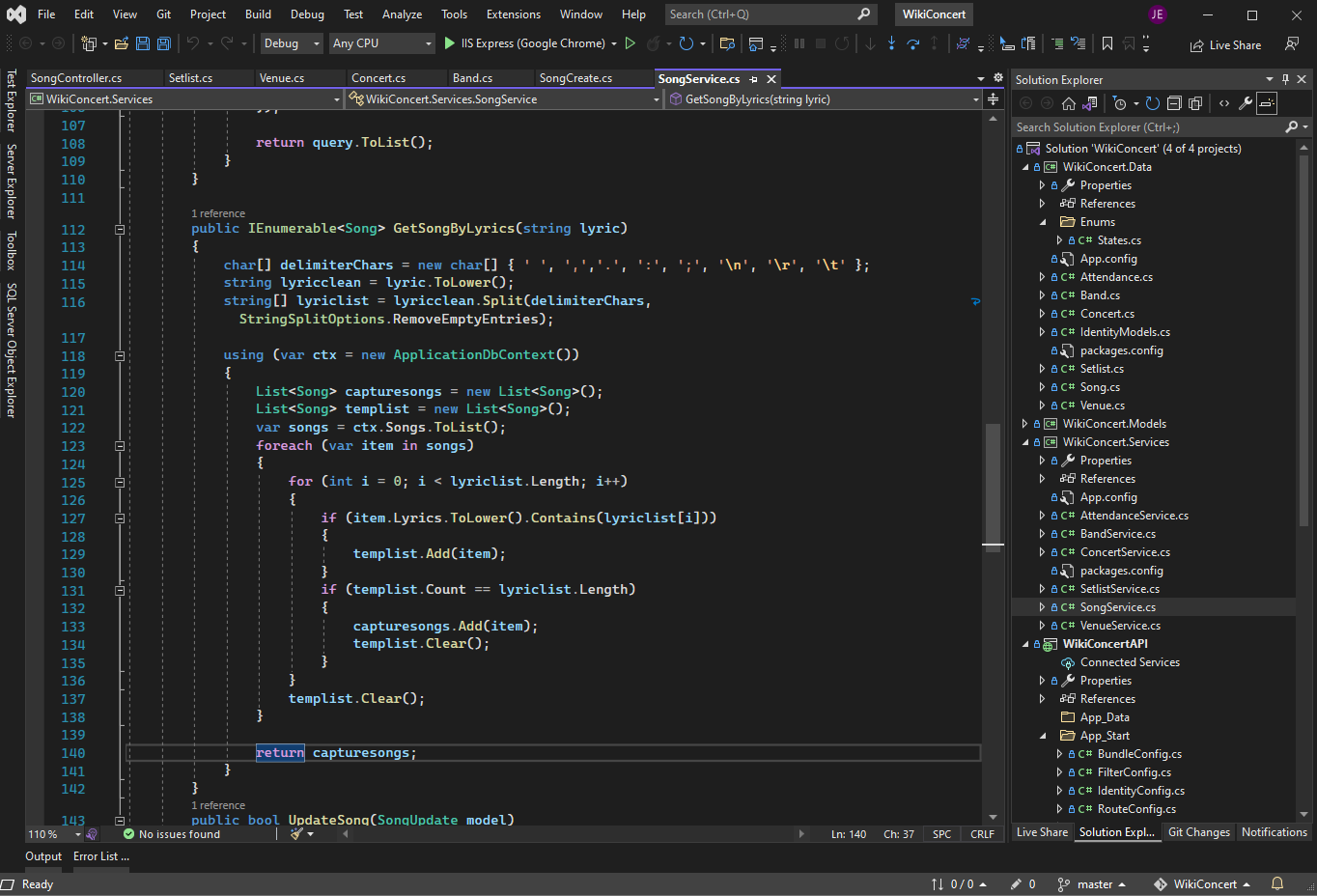Open the Debug configuration dropdown
1317x896 pixels.
(x=291, y=43)
